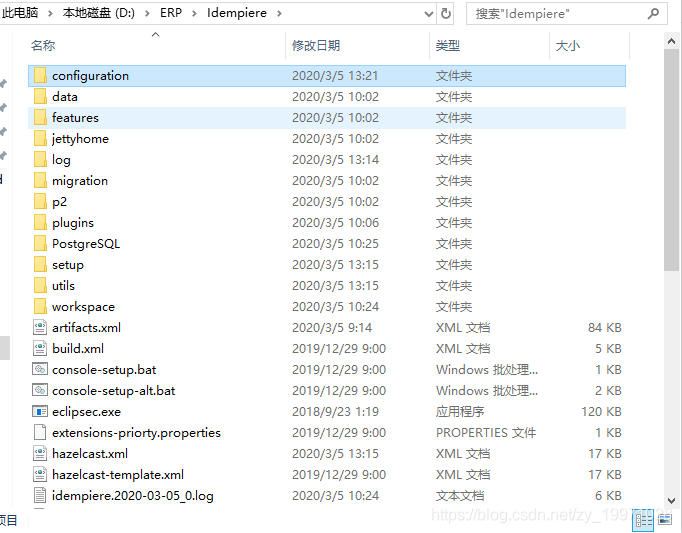Select the p2 folder icon
The image size is (682, 533).
click(x=40, y=201)
